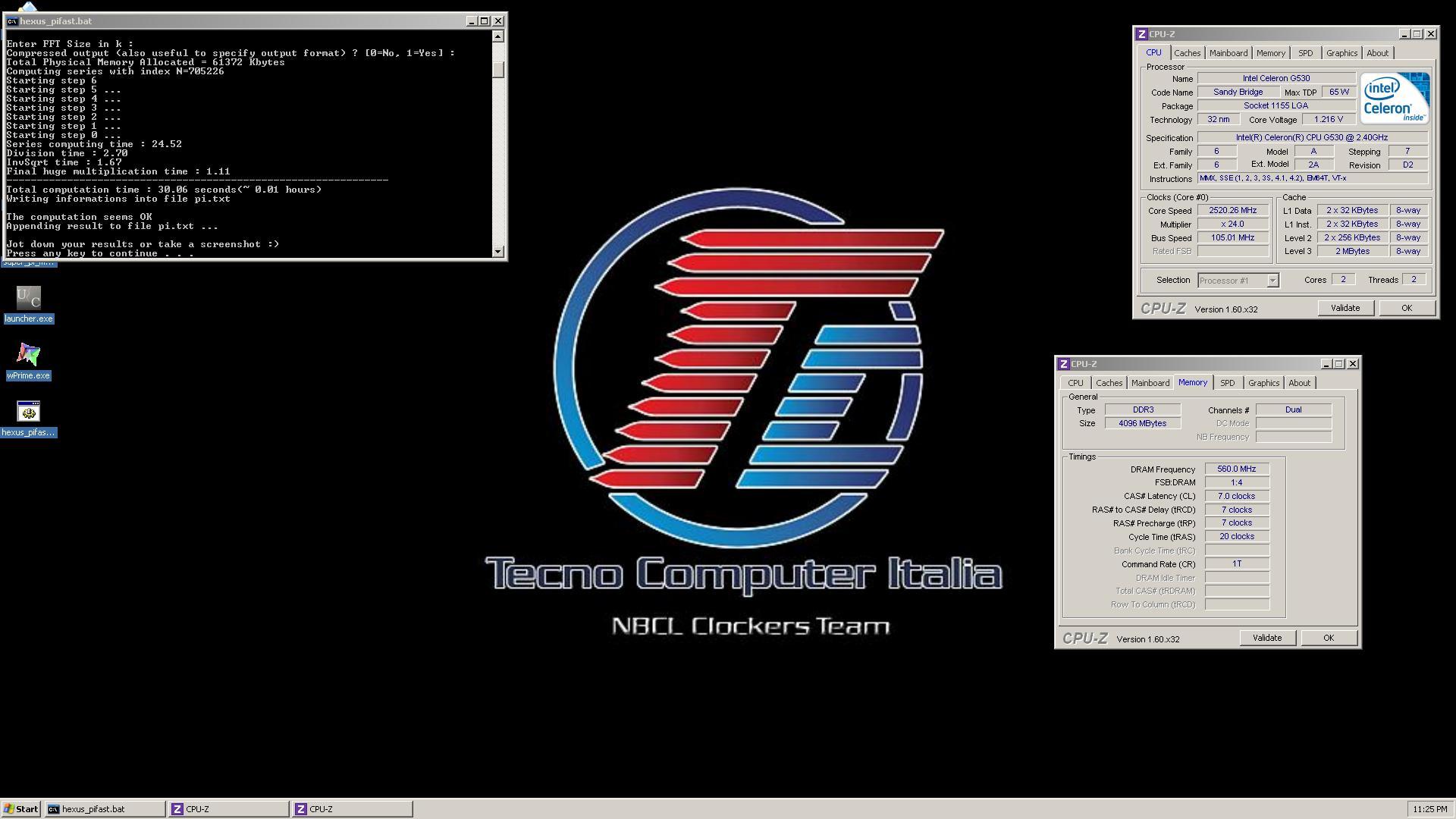This screenshot has height=819, width=1456.
Task: Click the FSB:DRAM ratio 1:4
Action: coord(1237,482)
